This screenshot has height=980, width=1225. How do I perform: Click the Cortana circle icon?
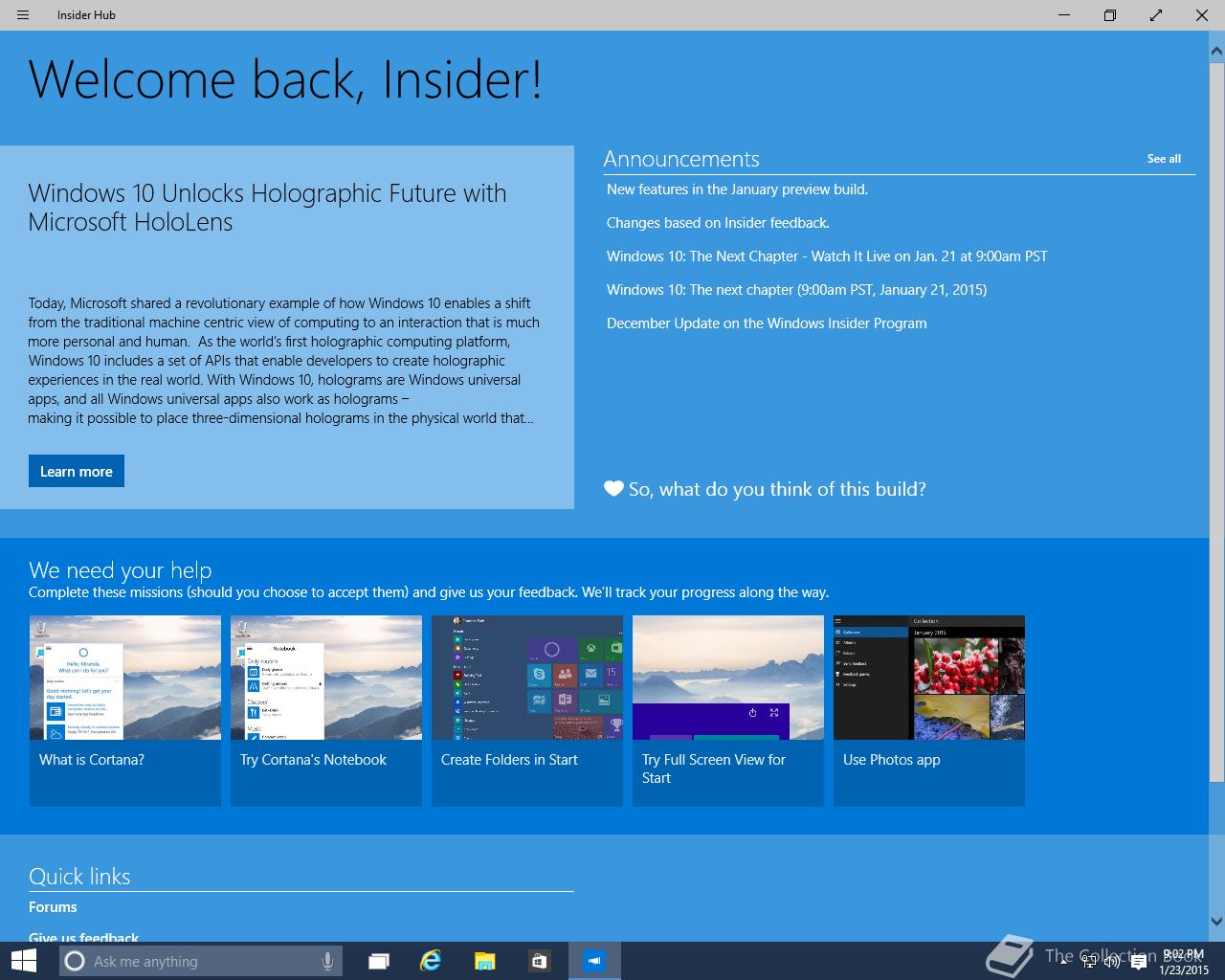(x=75, y=961)
